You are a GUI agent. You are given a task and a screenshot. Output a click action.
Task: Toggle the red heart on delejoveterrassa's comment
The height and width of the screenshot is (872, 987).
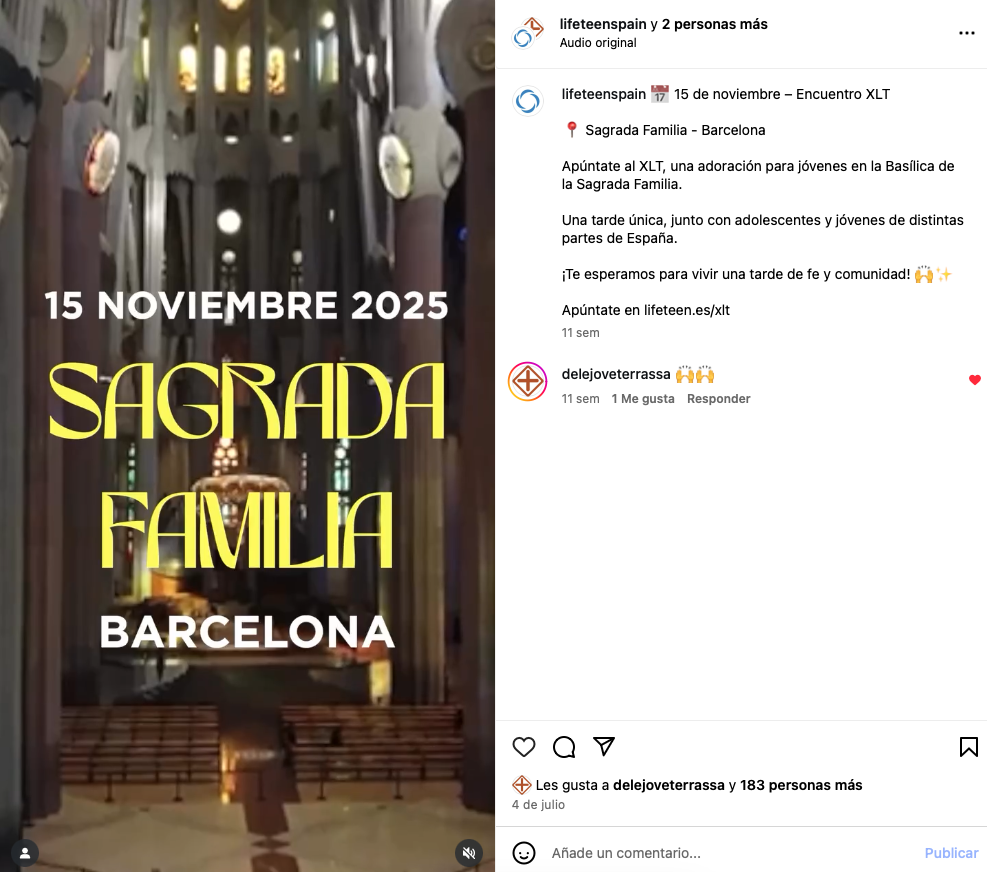[x=974, y=380]
